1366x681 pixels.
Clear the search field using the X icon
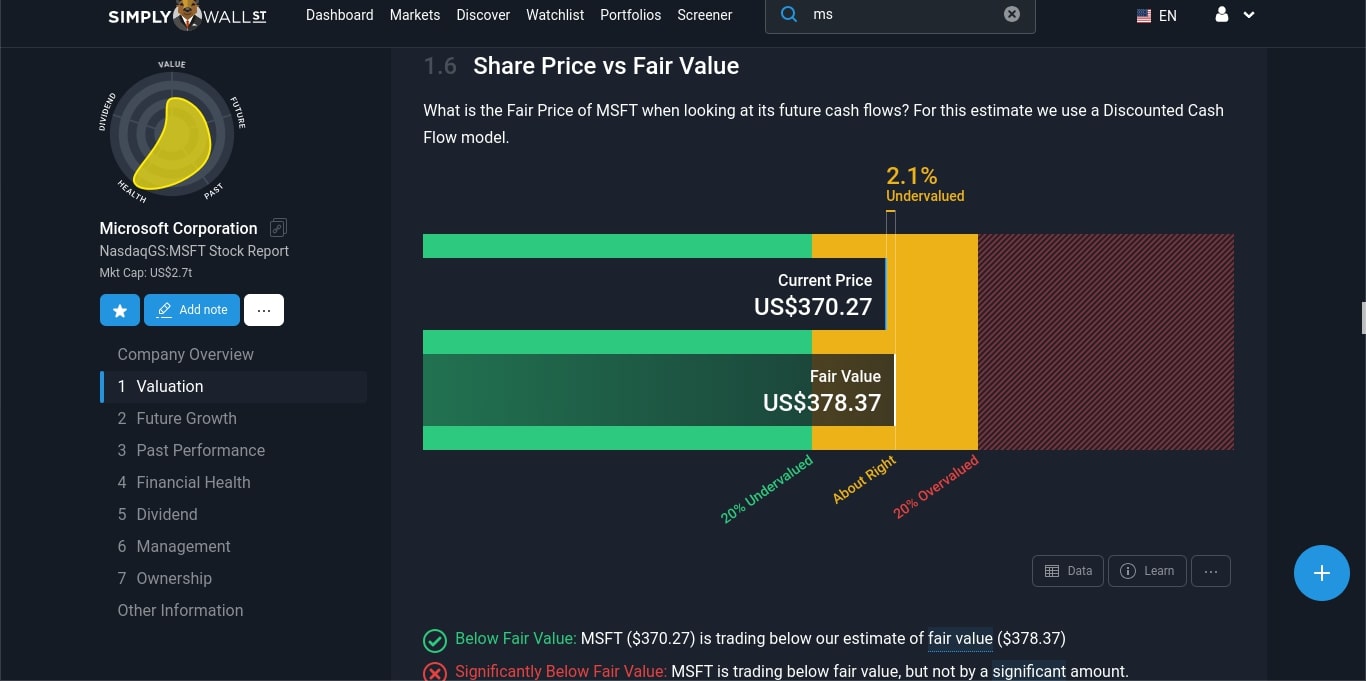(x=1011, y=14)
